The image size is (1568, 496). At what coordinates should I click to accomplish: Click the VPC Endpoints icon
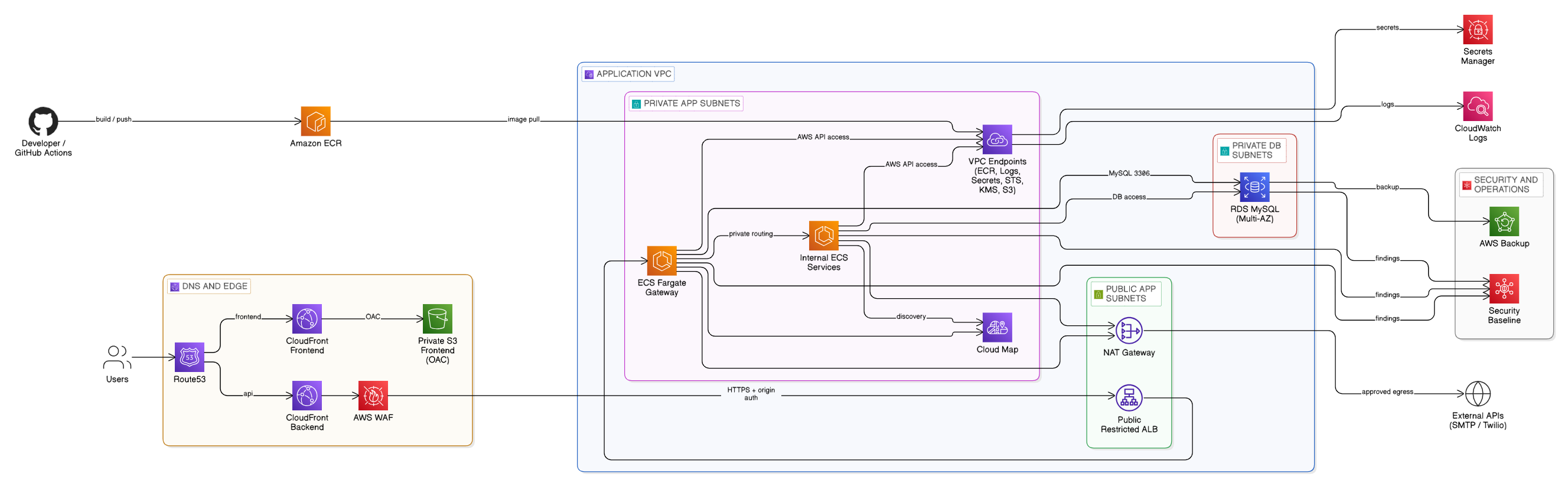pos(997,139)
